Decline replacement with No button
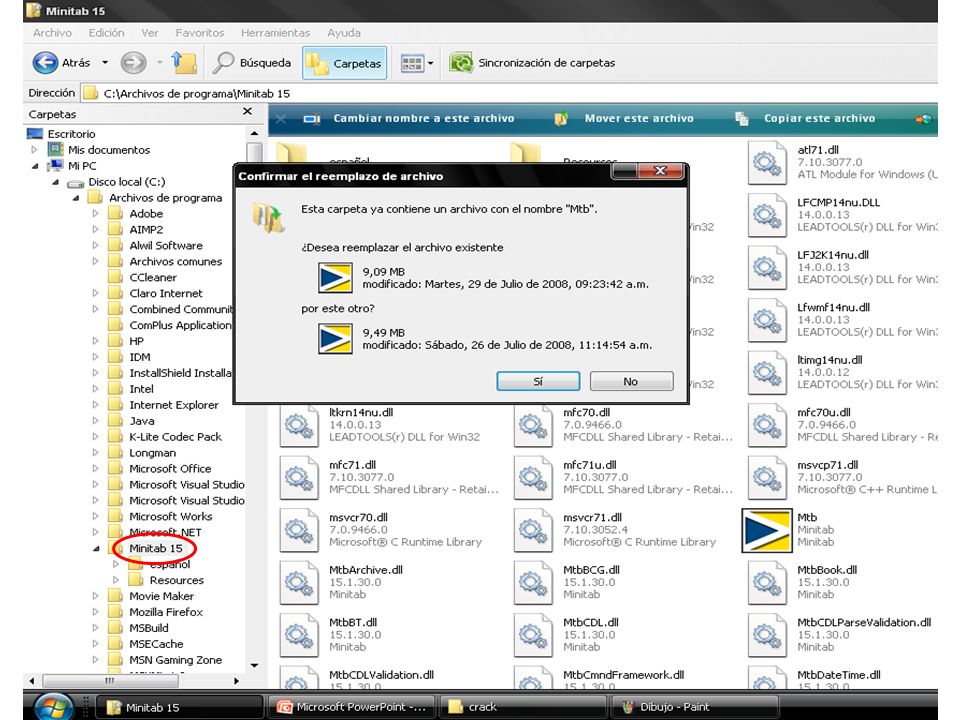This screenshot has height=720, width=960. (631, 381)
